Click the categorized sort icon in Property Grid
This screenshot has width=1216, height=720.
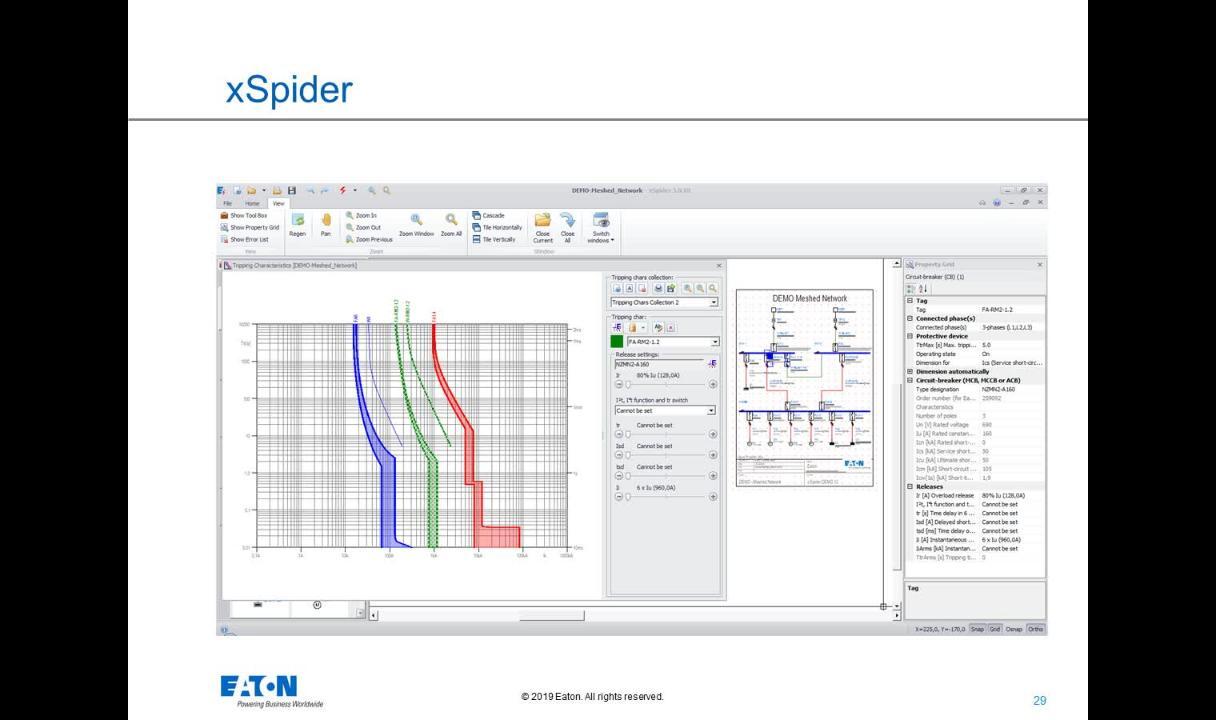tap(910, 288)
